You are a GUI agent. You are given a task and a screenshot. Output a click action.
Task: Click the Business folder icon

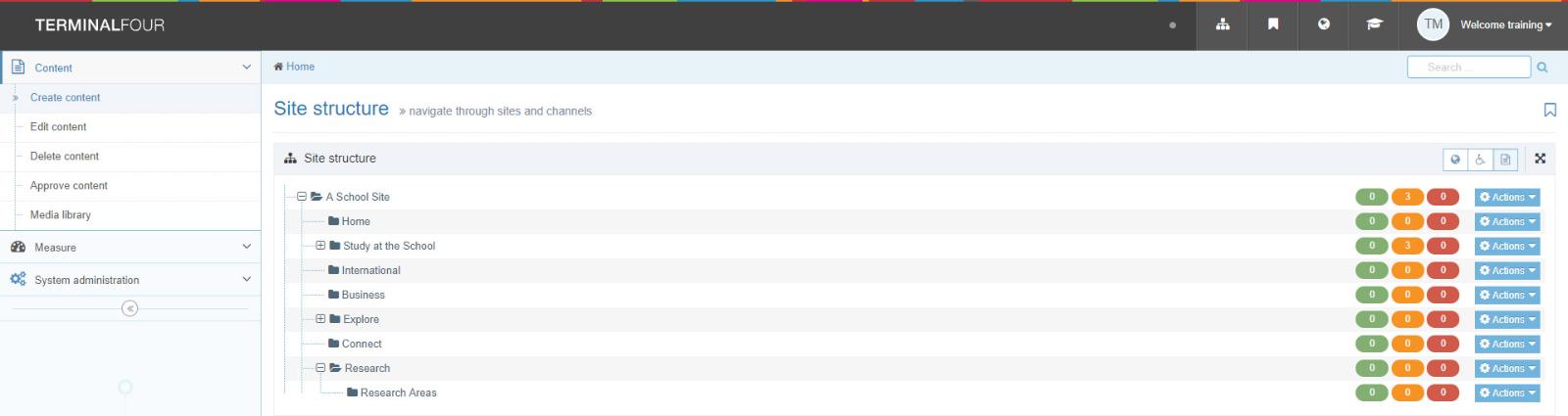pyautogui.click(x=333, y=295)
